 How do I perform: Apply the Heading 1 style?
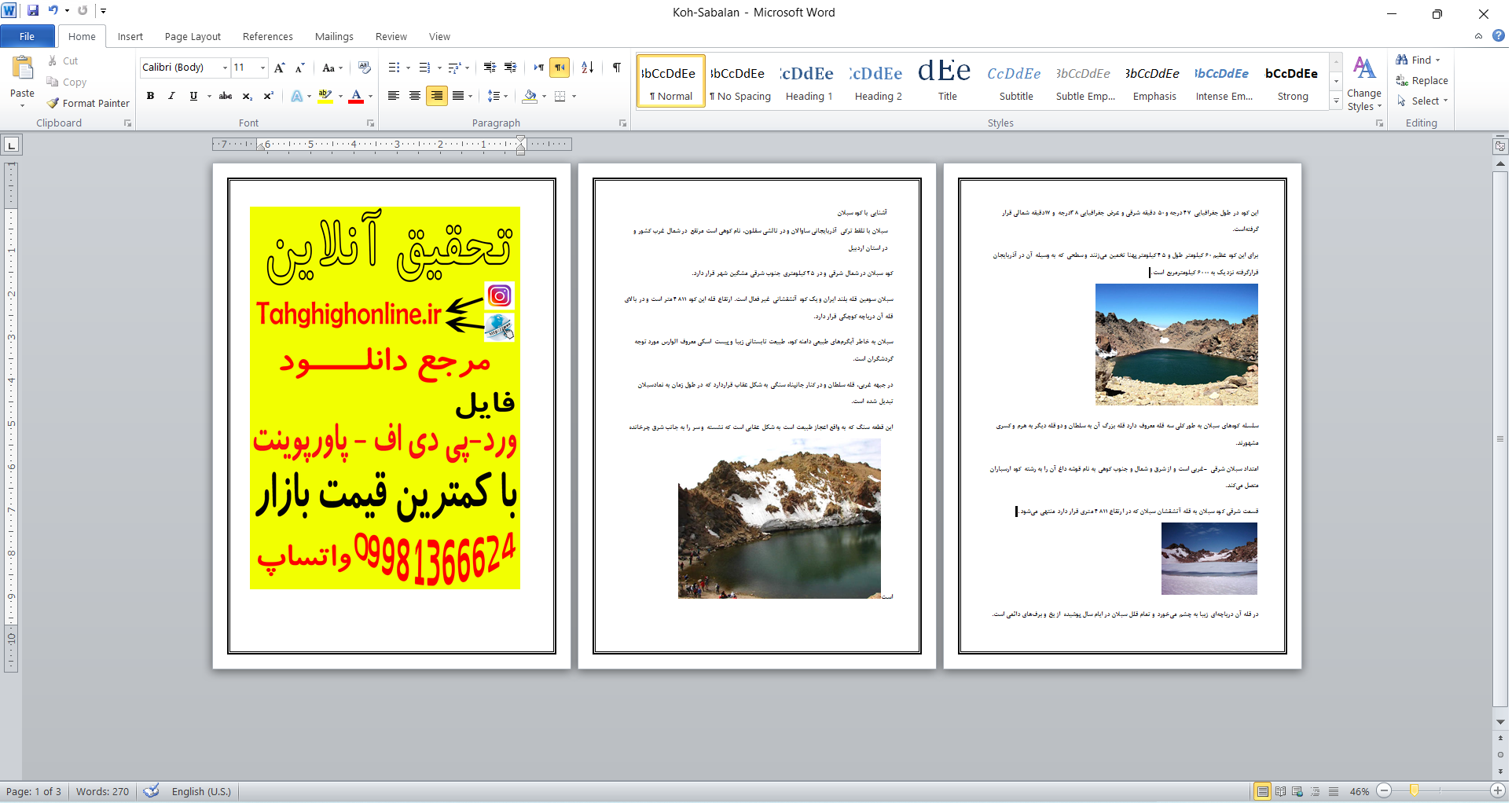pyautogui.click(x=809, y=81)
